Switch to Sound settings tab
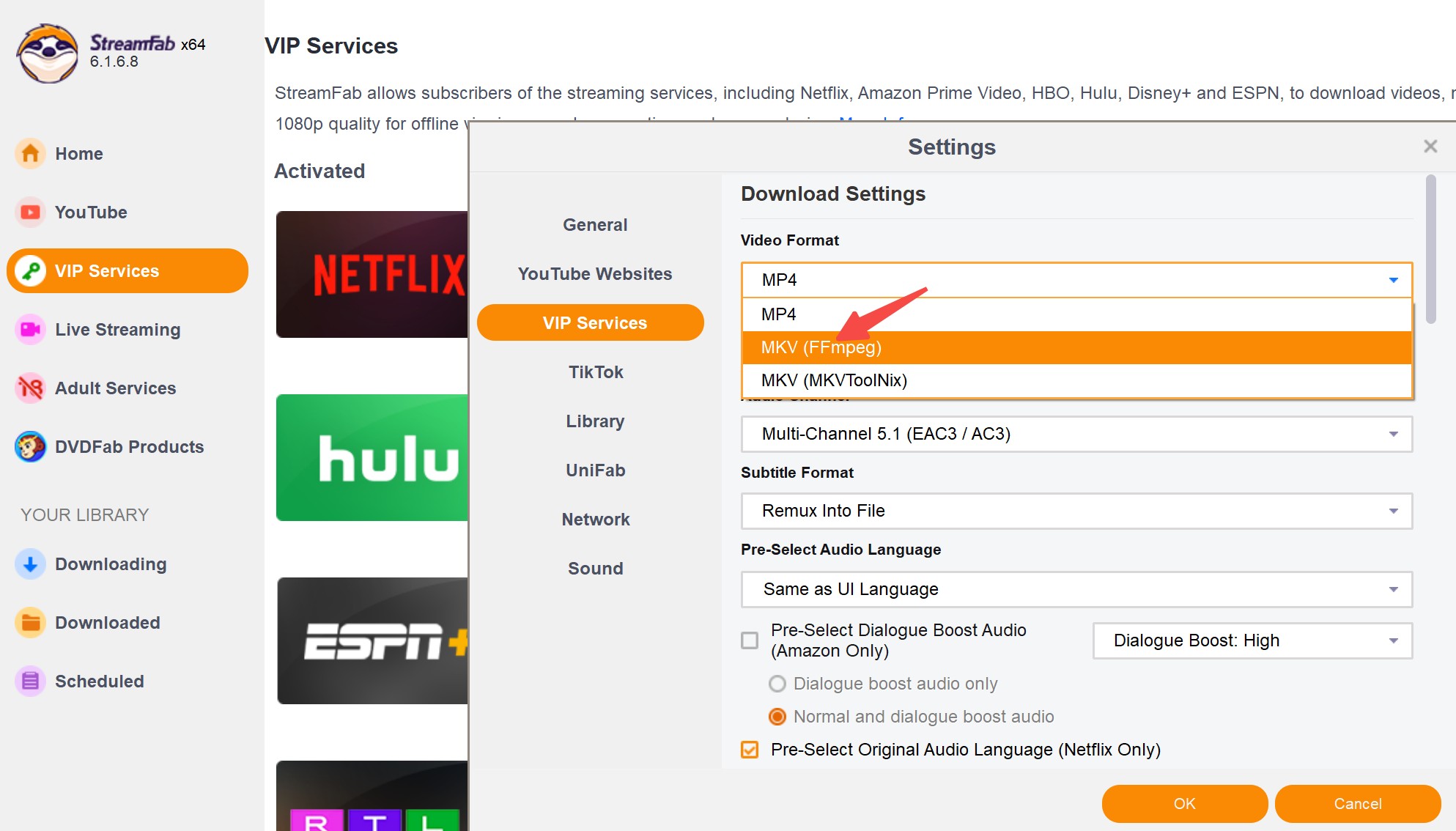The image size is (1456, 831). coord(595,569)
